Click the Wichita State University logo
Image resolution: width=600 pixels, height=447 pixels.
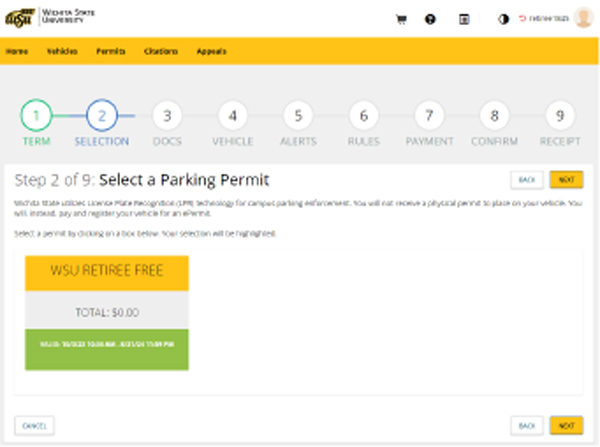coord(50,18)
